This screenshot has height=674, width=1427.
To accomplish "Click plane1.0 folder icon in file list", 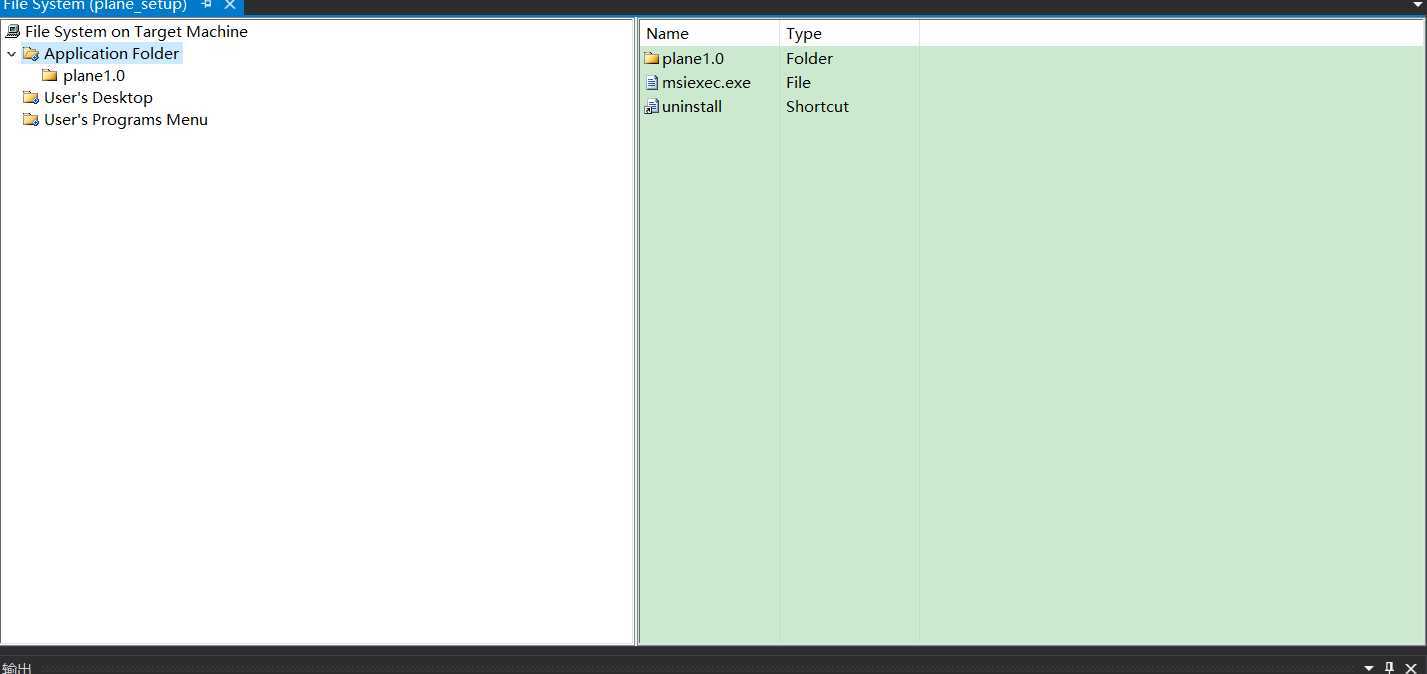I will click(x=651, y=58).
